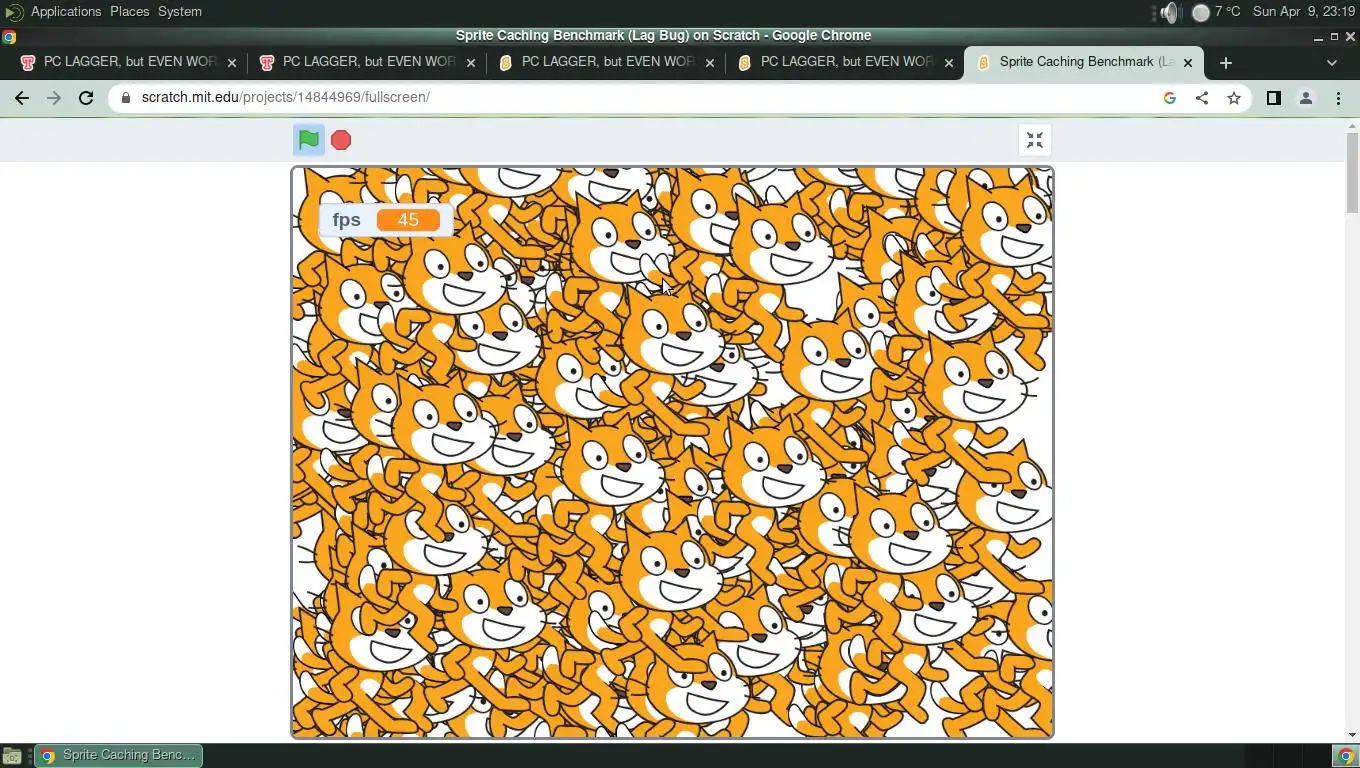Bookmark this page with the star icon

1234,98
